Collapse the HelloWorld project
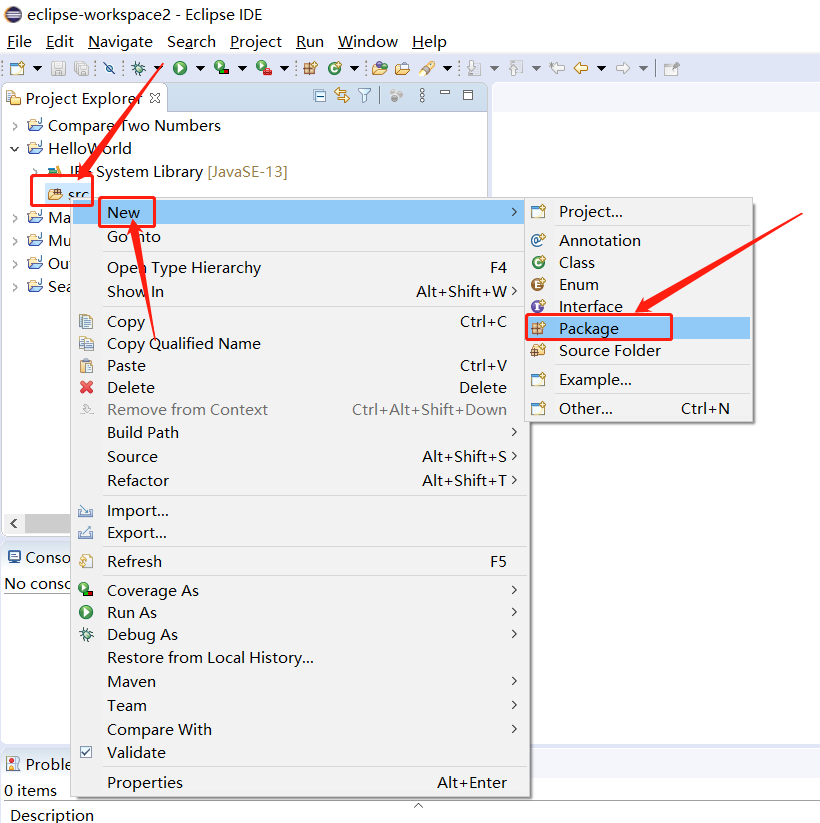Screen dimensions: 820x823 tap(15, 149)
